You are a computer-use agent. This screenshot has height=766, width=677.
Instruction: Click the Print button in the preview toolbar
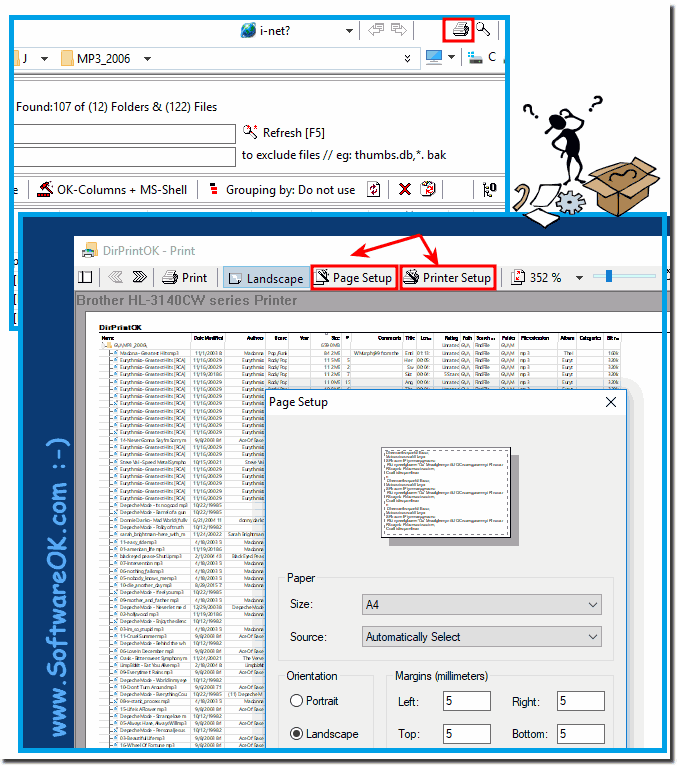[185, 277]
